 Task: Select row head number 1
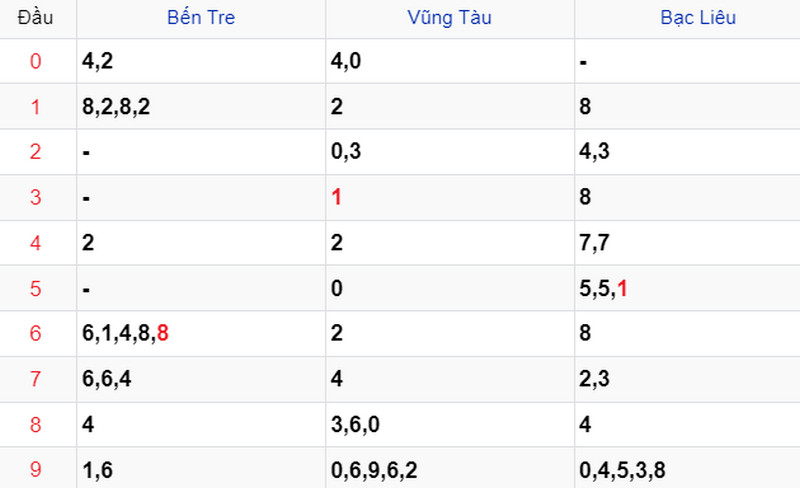tap(35, 107)
